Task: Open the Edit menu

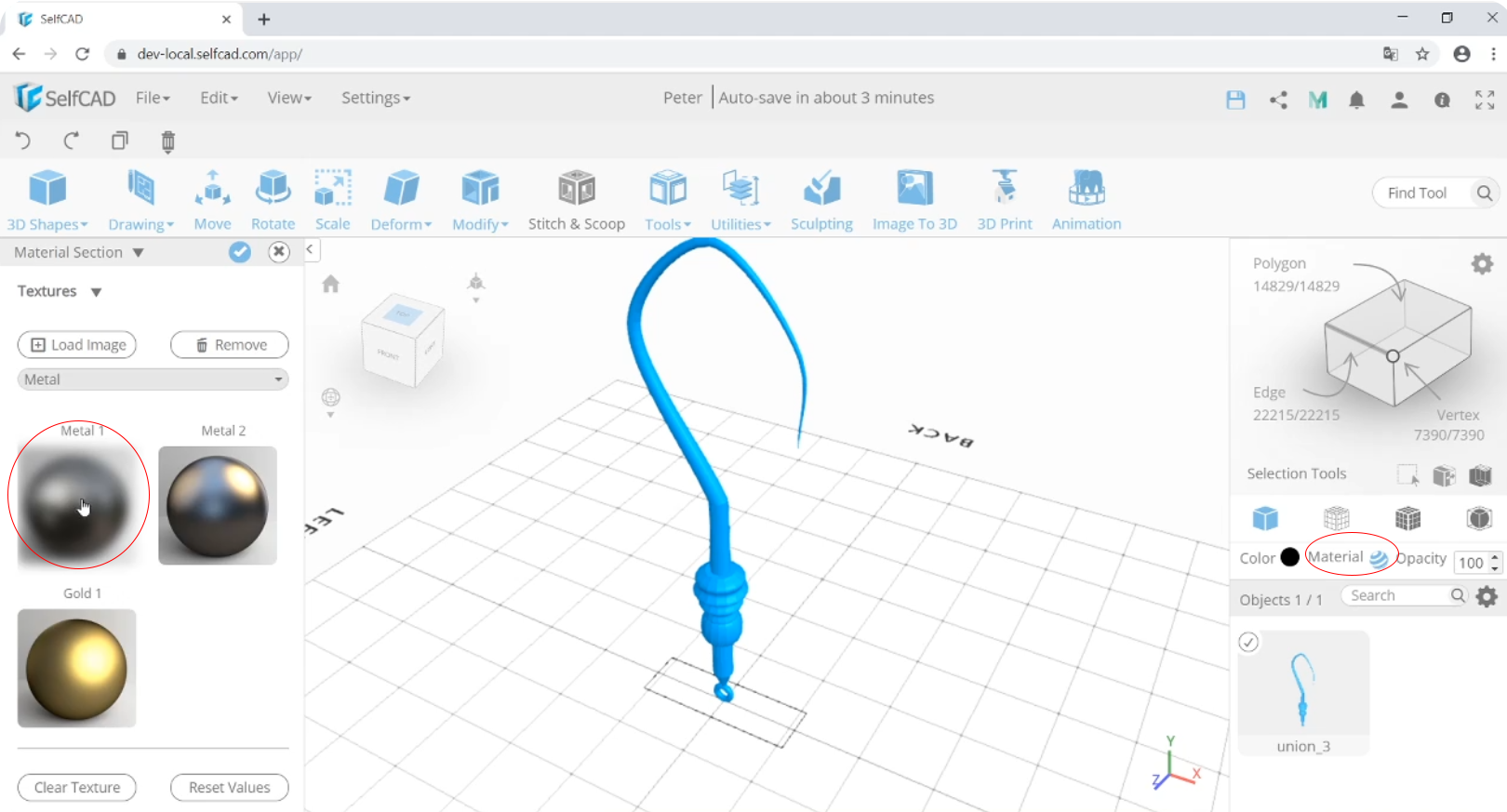Action: tap(219, 98)
